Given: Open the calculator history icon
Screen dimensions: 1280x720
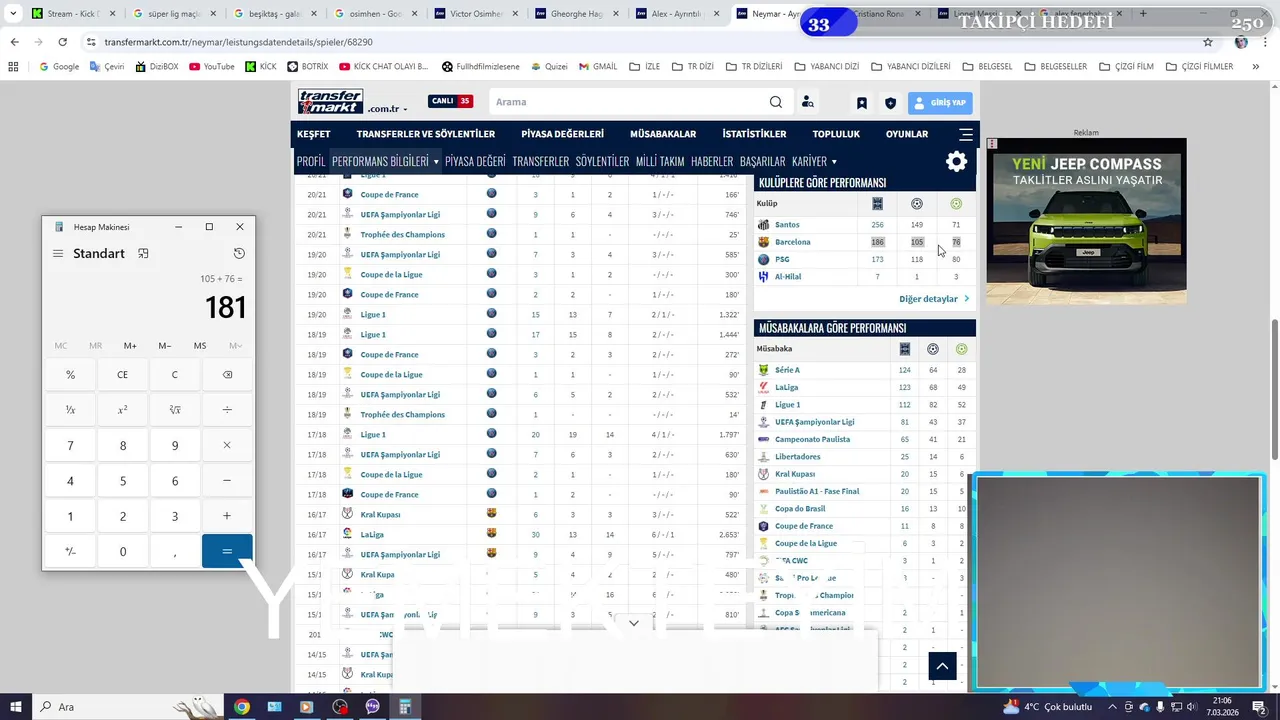Looking at the screenshot, I should (x=239, y=254).
